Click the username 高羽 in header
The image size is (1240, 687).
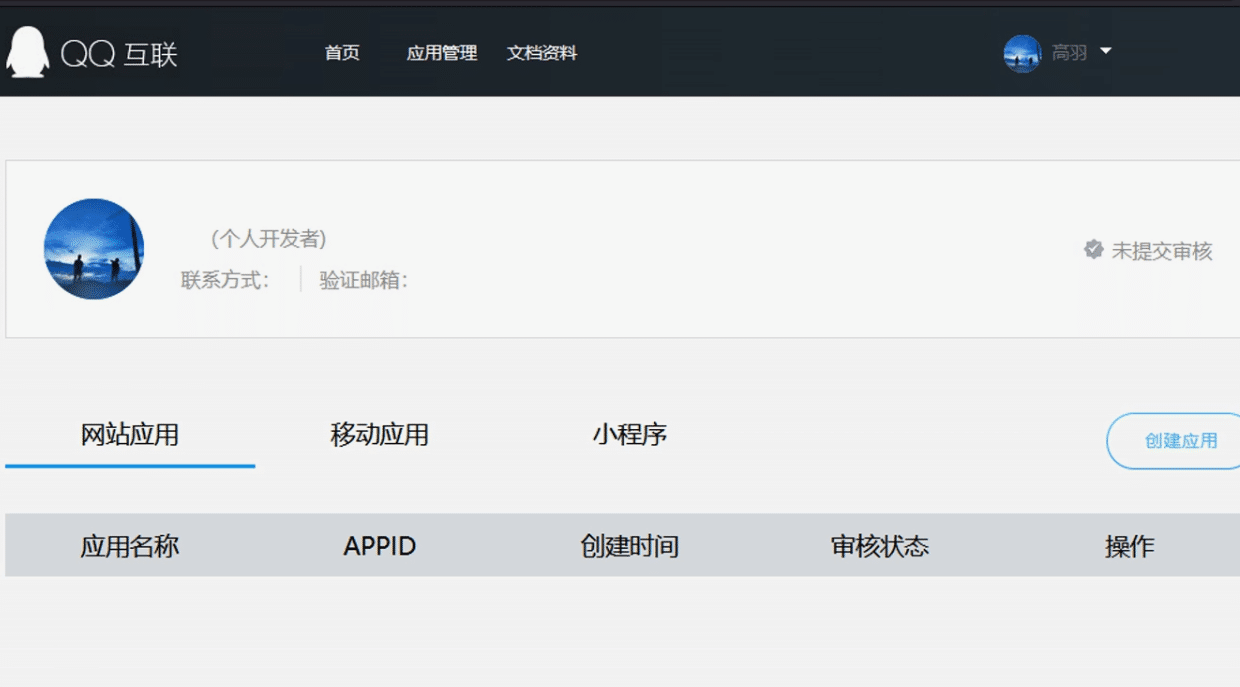(x=1069, y=53)
